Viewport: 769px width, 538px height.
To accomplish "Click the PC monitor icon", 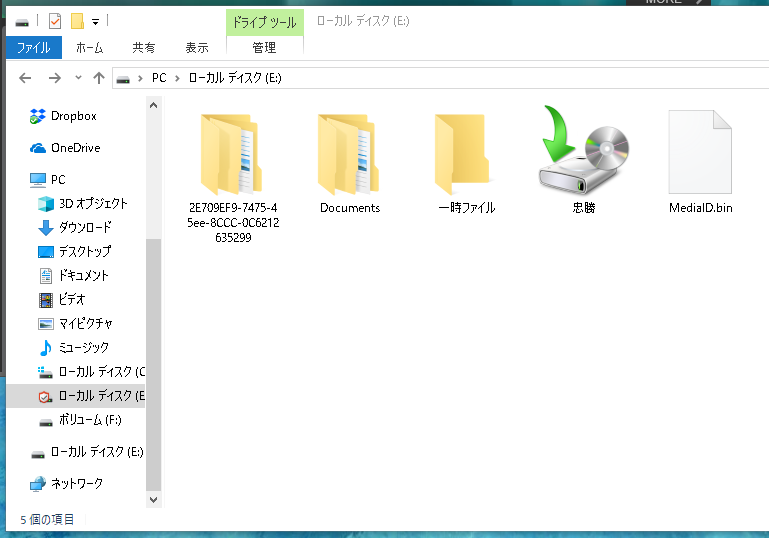I will pos(38,180).
